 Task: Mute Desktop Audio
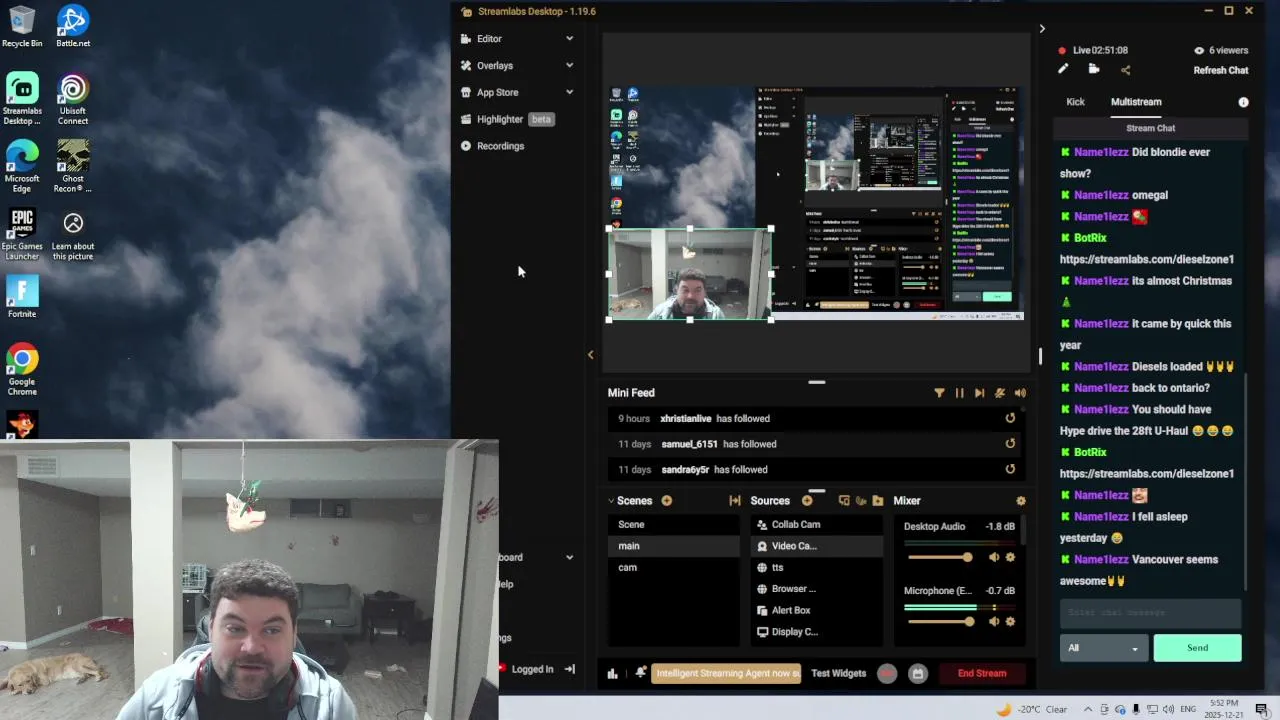click(994, 557)
